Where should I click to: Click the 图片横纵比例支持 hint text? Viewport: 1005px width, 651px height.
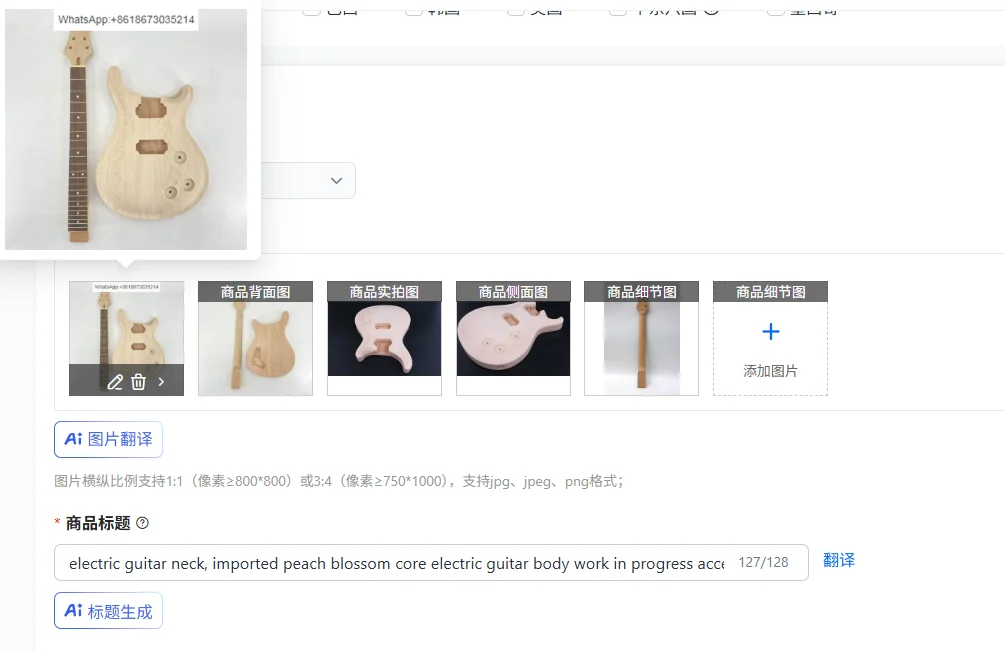coord(338,481)
